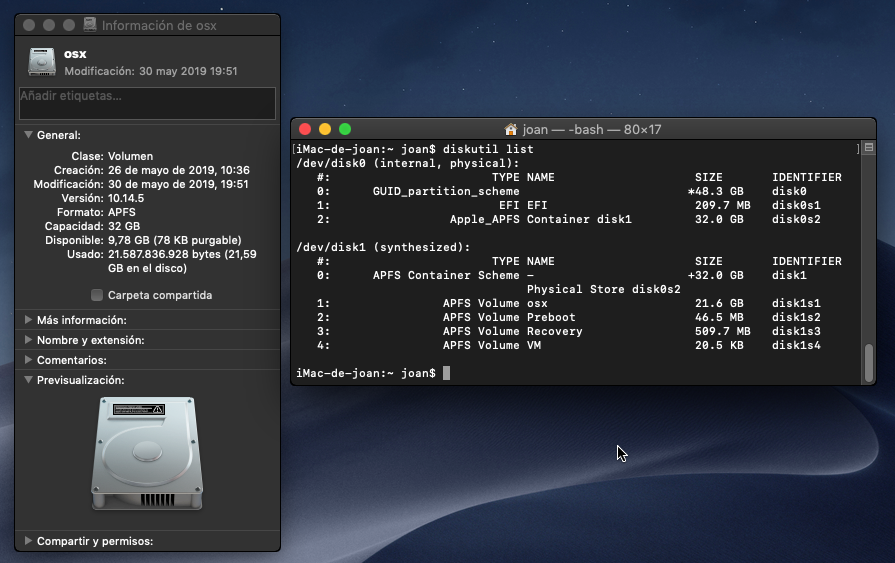Viewport: 895px width, 563px height.
Task: Close the Terminal window with red button
Action: [x=305, y=130]
